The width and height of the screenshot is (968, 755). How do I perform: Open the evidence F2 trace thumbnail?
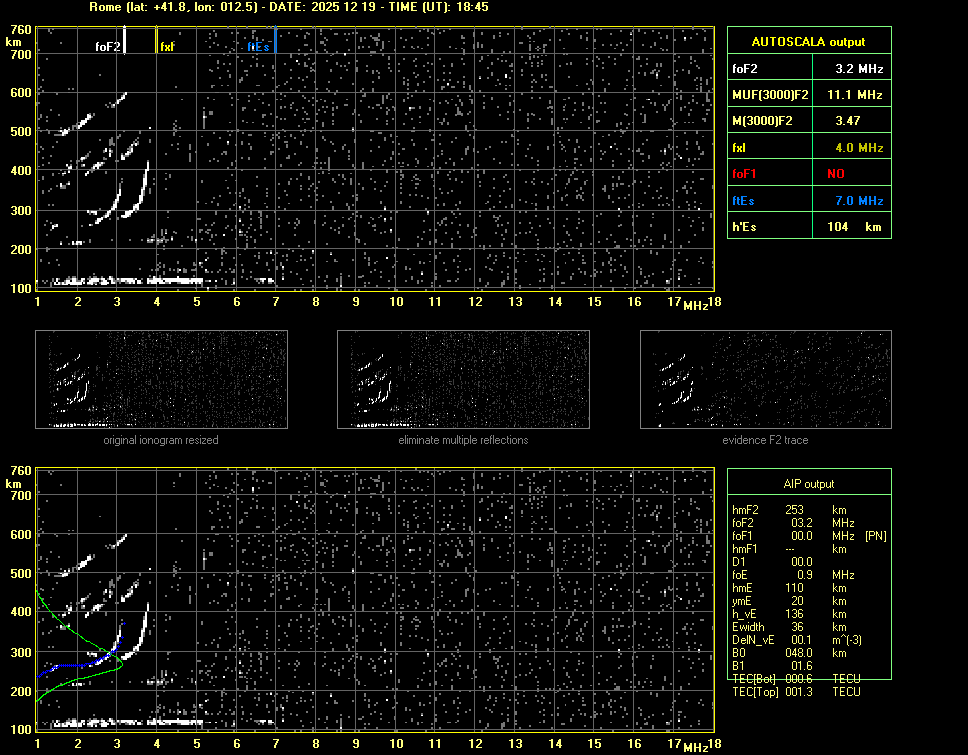[x=765, y=379]
